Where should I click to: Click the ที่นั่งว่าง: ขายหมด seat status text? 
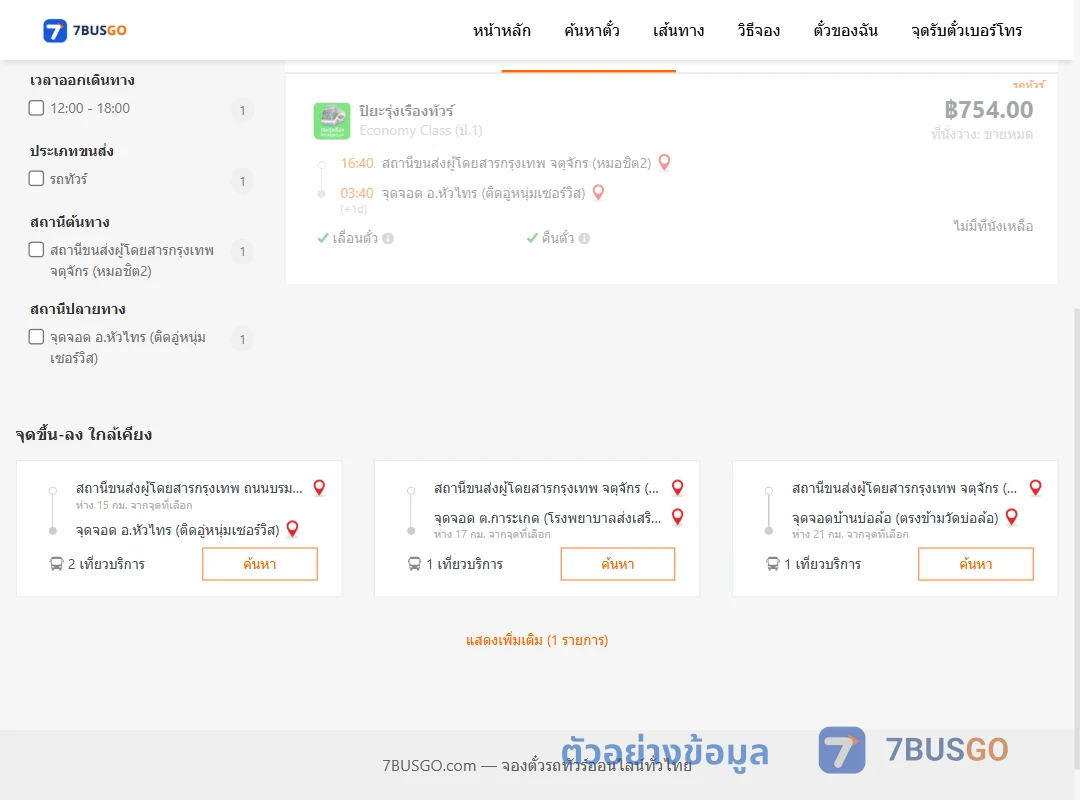pos(982,134)
